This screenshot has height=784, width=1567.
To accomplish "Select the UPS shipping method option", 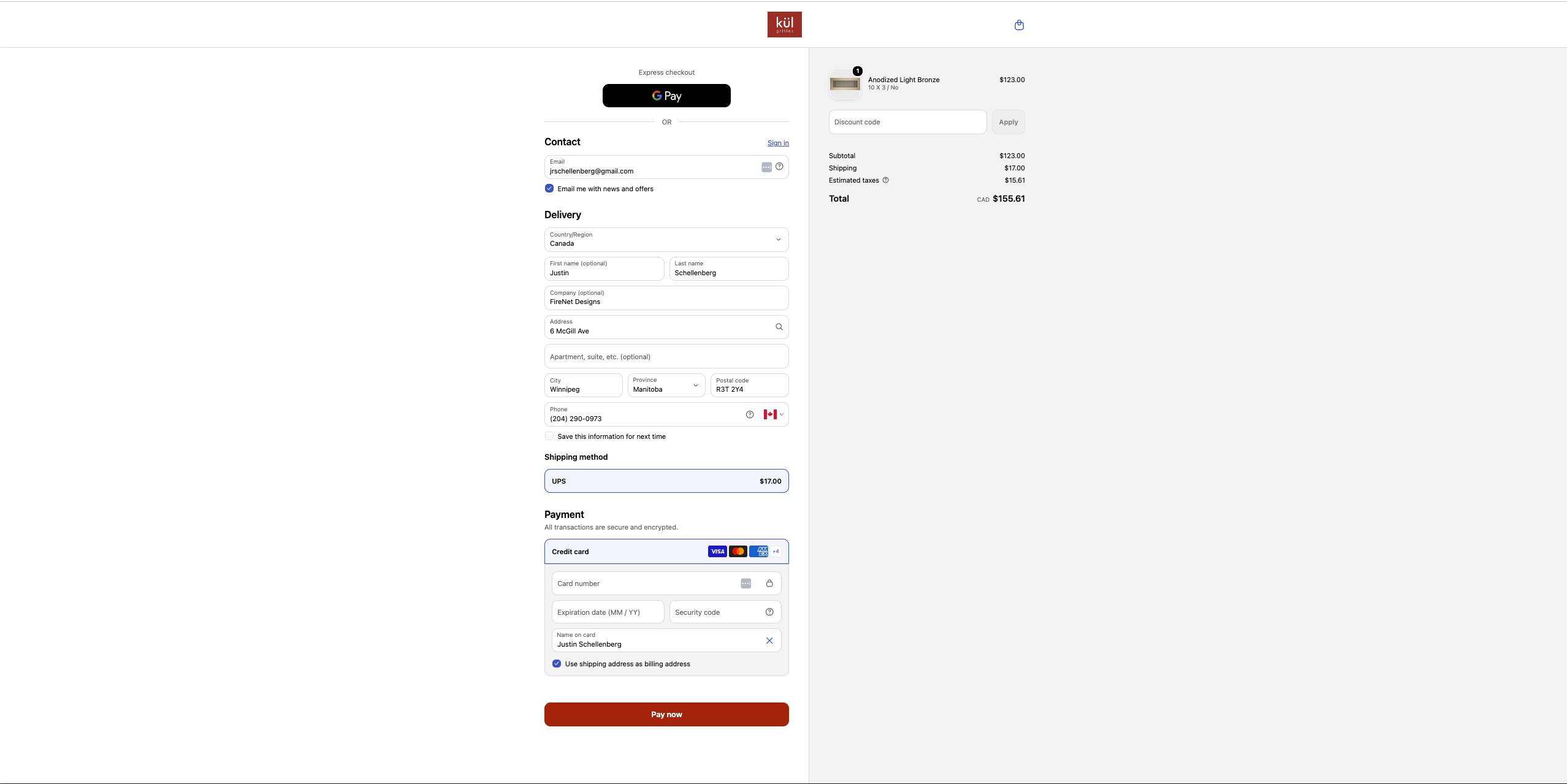I will click(x=666, y=481).
